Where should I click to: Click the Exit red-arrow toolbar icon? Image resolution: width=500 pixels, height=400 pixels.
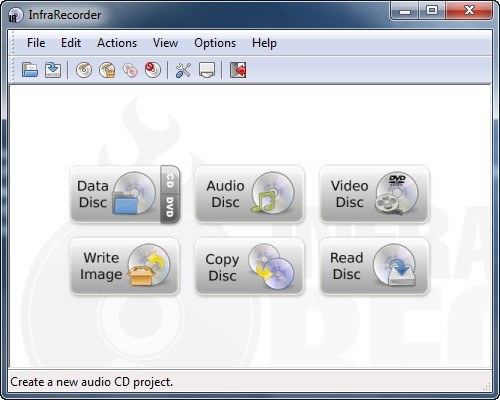pyautogui.click(x=238, y=70)
